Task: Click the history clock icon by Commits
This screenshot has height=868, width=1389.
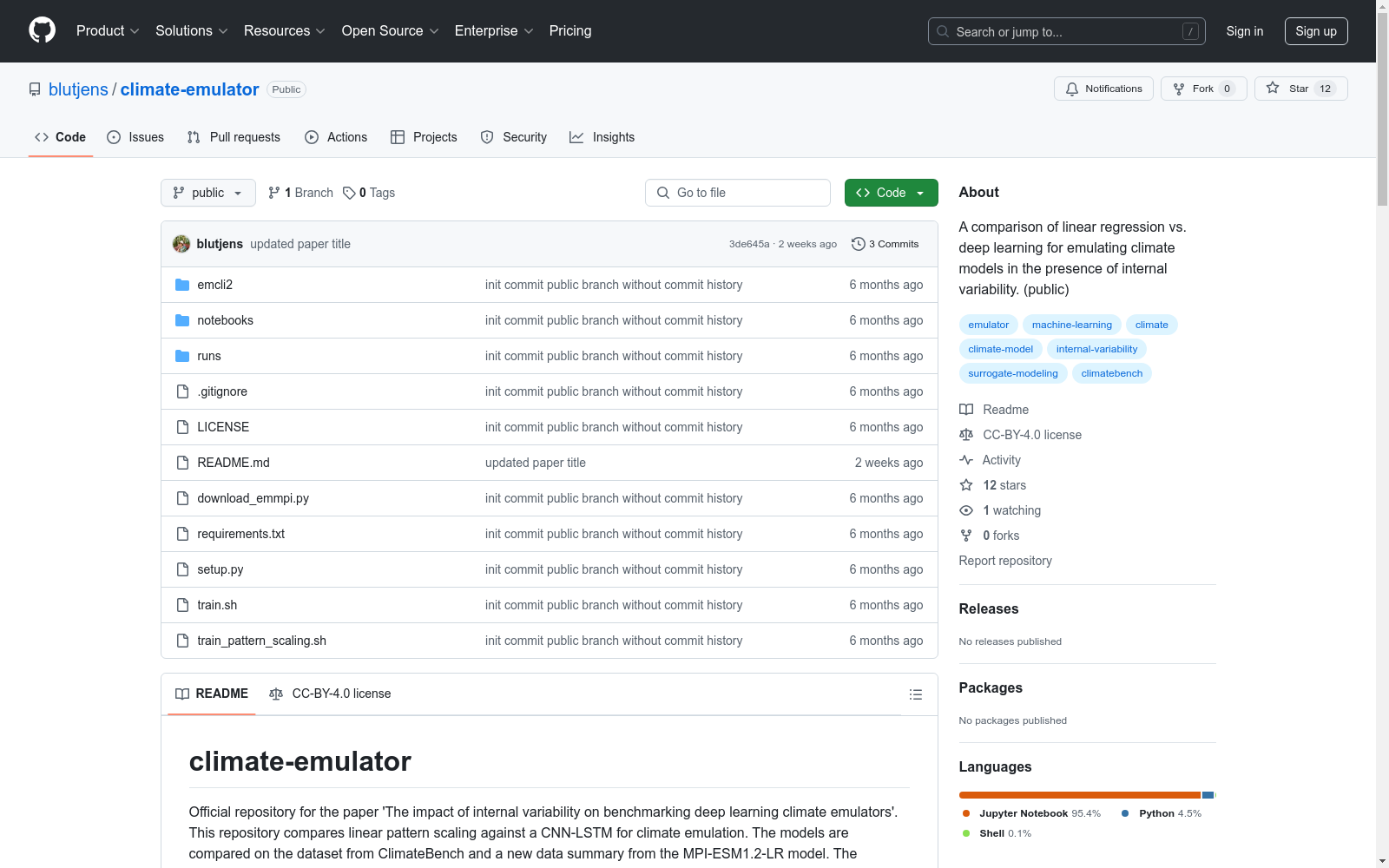Action: pyautogui.click(x=859, y=244)
